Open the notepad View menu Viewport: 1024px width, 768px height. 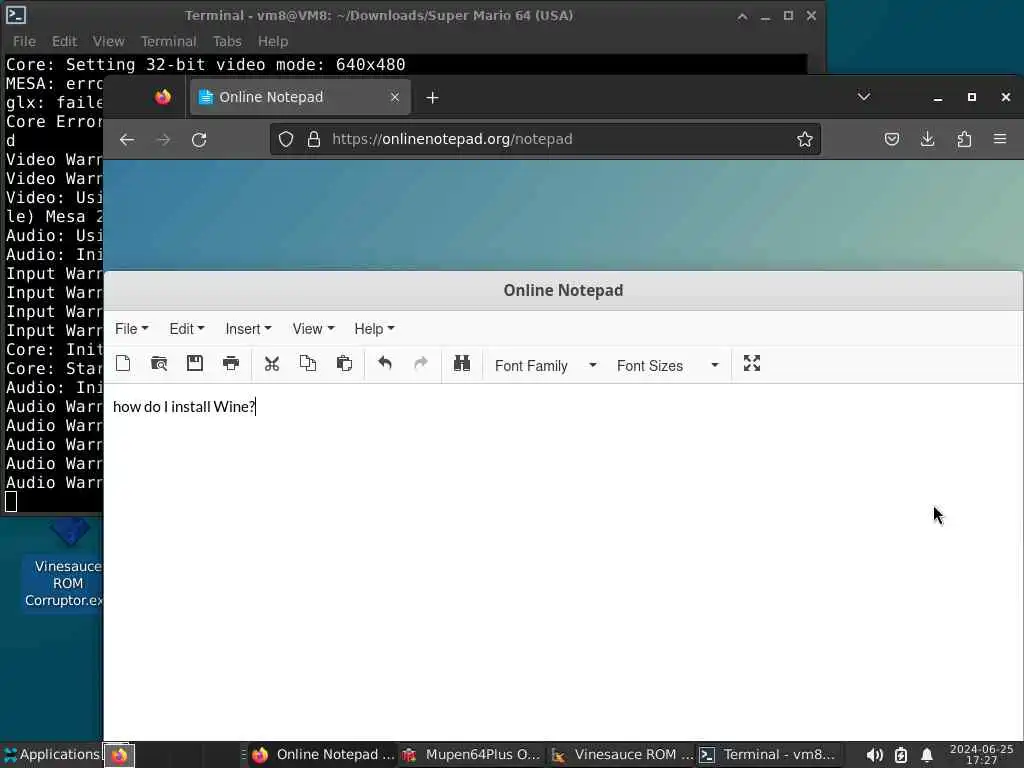313,328
